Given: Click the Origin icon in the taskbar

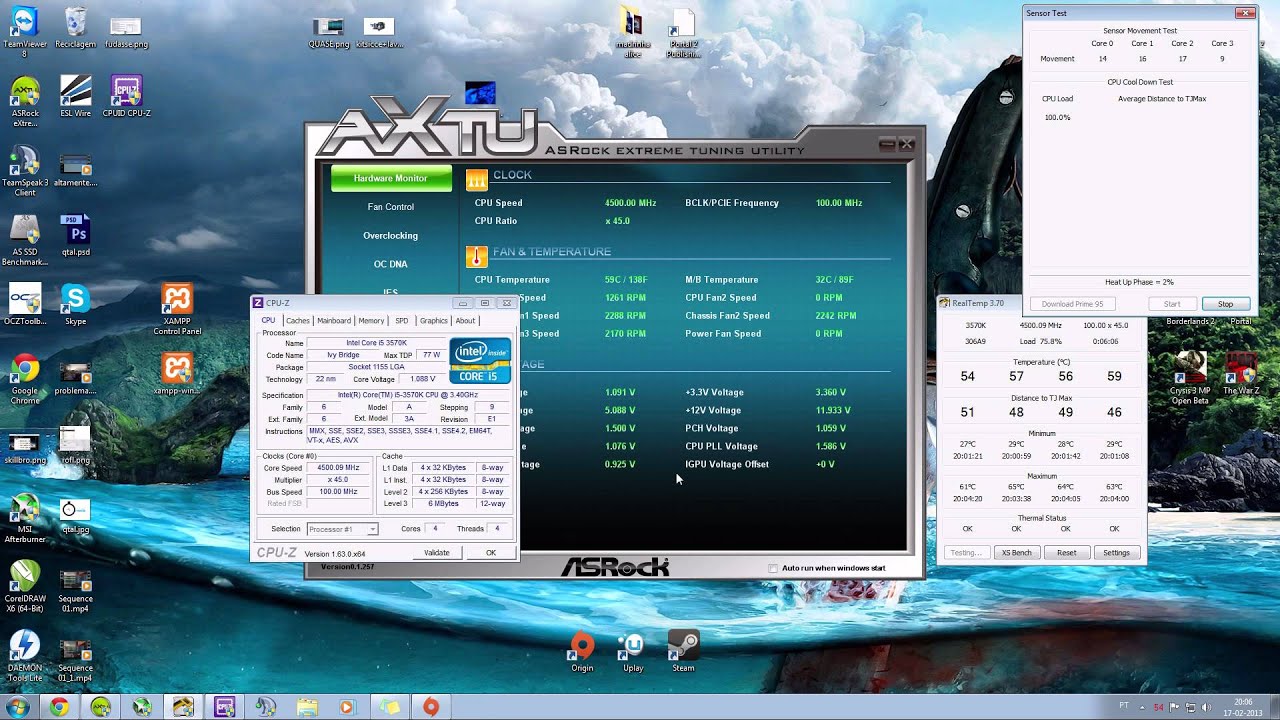Looking at the screenshot, I should (431, 707).
